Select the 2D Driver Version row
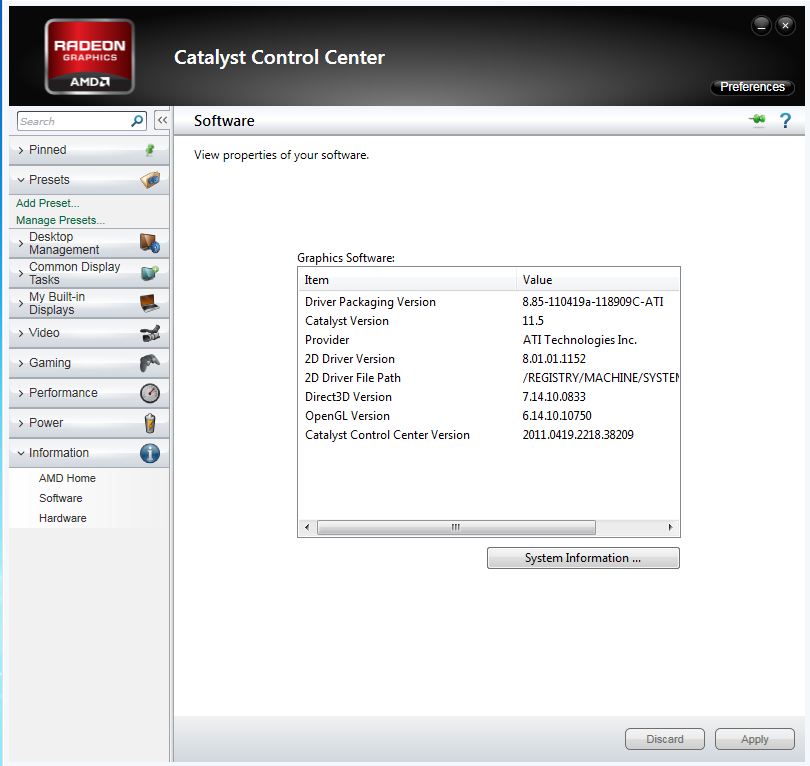 [489, 359]
